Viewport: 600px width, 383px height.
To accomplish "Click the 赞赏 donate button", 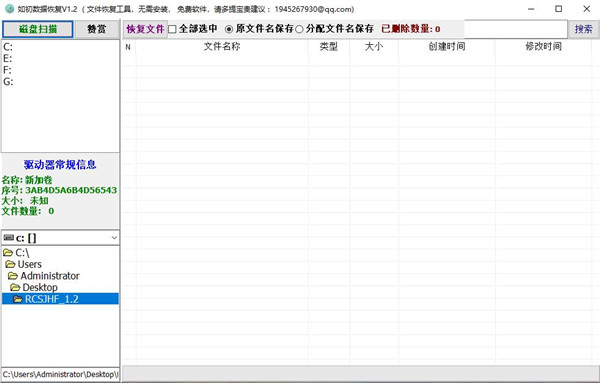I will pos(97,29).
